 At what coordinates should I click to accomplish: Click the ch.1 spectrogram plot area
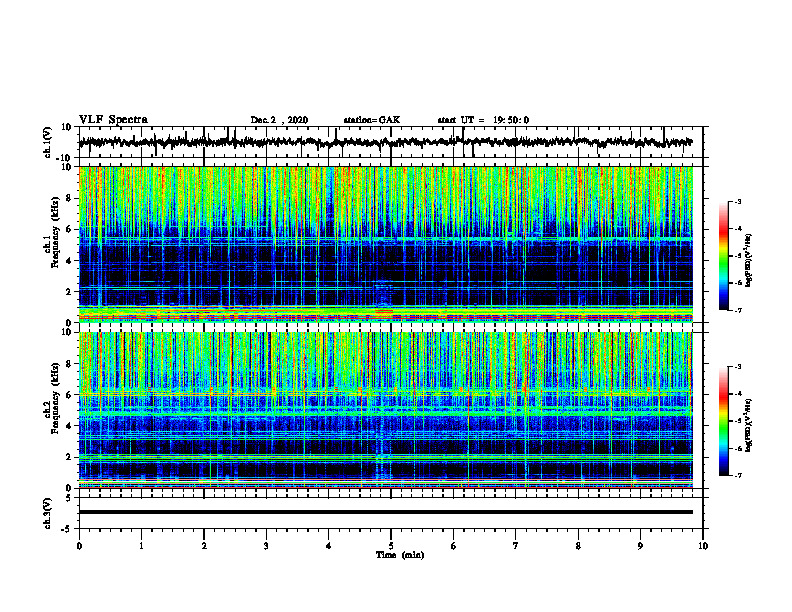click(386, 244)
